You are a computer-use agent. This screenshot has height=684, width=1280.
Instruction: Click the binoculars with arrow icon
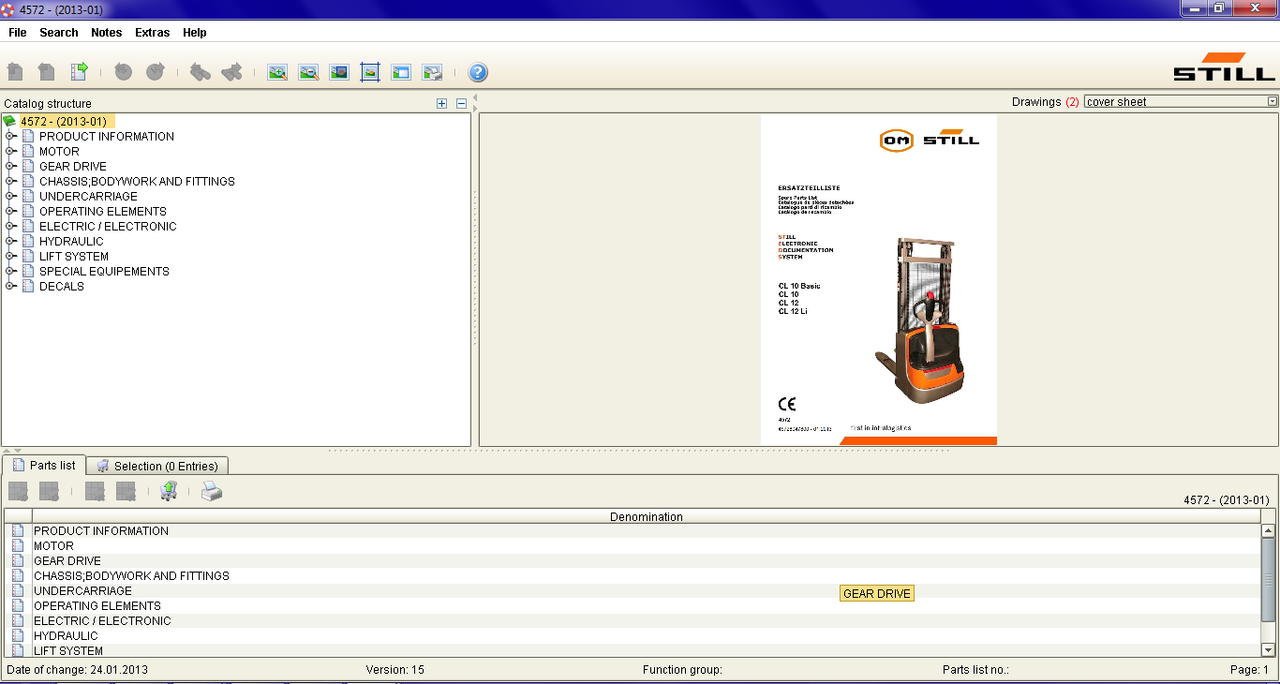pos(232,72)
